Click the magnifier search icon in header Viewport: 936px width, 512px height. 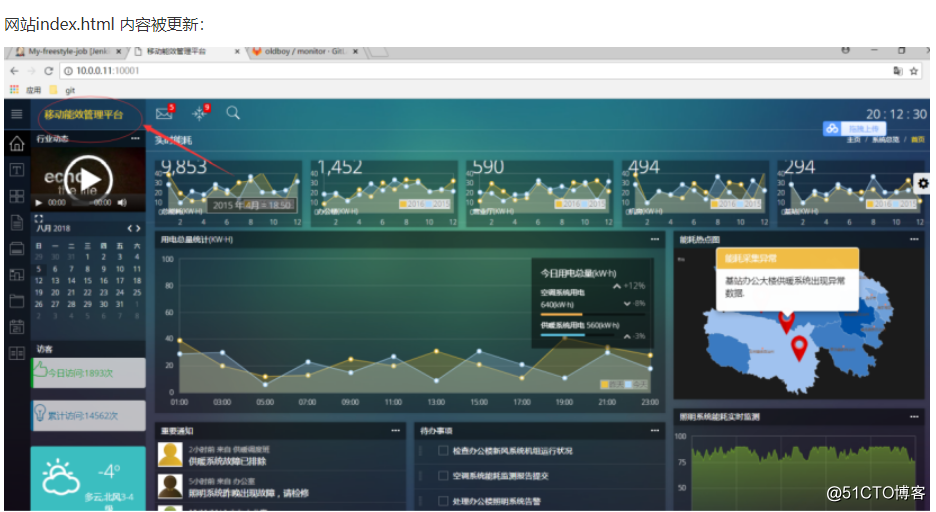click(x=233, y=113)
